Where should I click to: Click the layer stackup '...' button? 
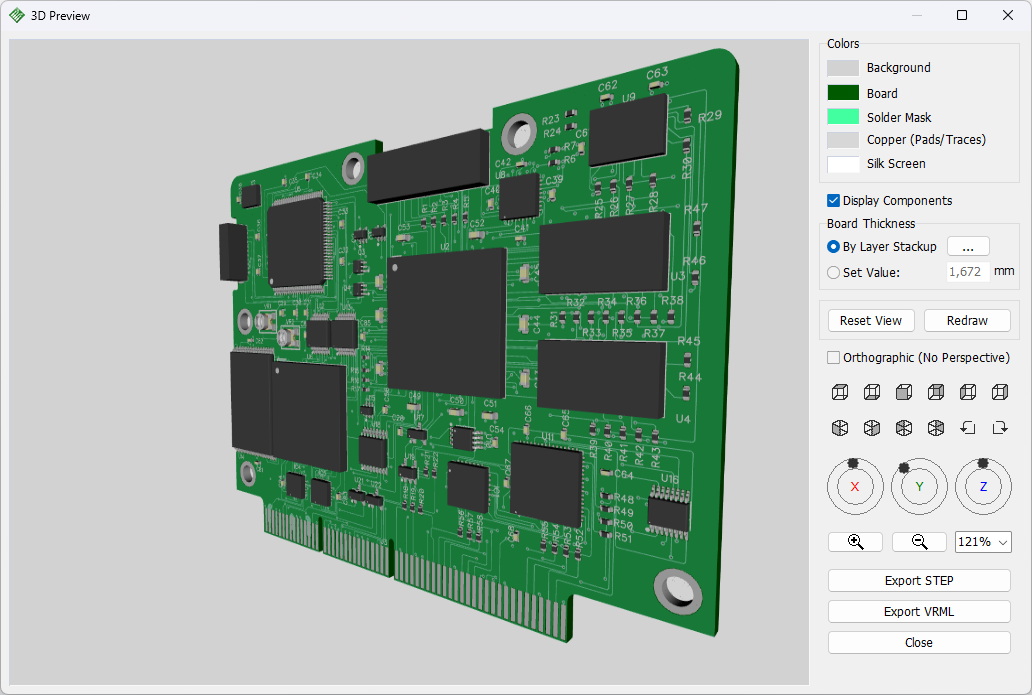[x=968, y=247]
